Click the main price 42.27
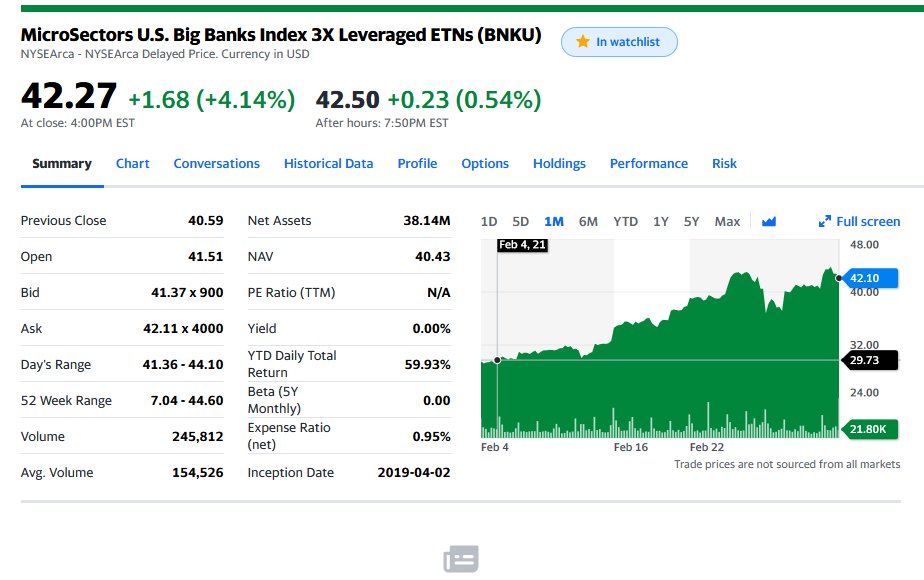This screenshot has width=924, height=580. 68,95
